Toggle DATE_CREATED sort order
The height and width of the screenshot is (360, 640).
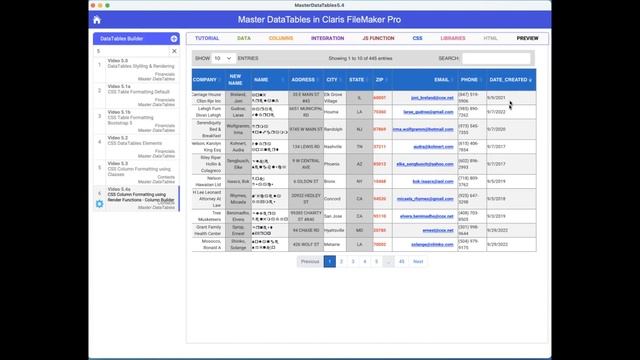point(511,80)
